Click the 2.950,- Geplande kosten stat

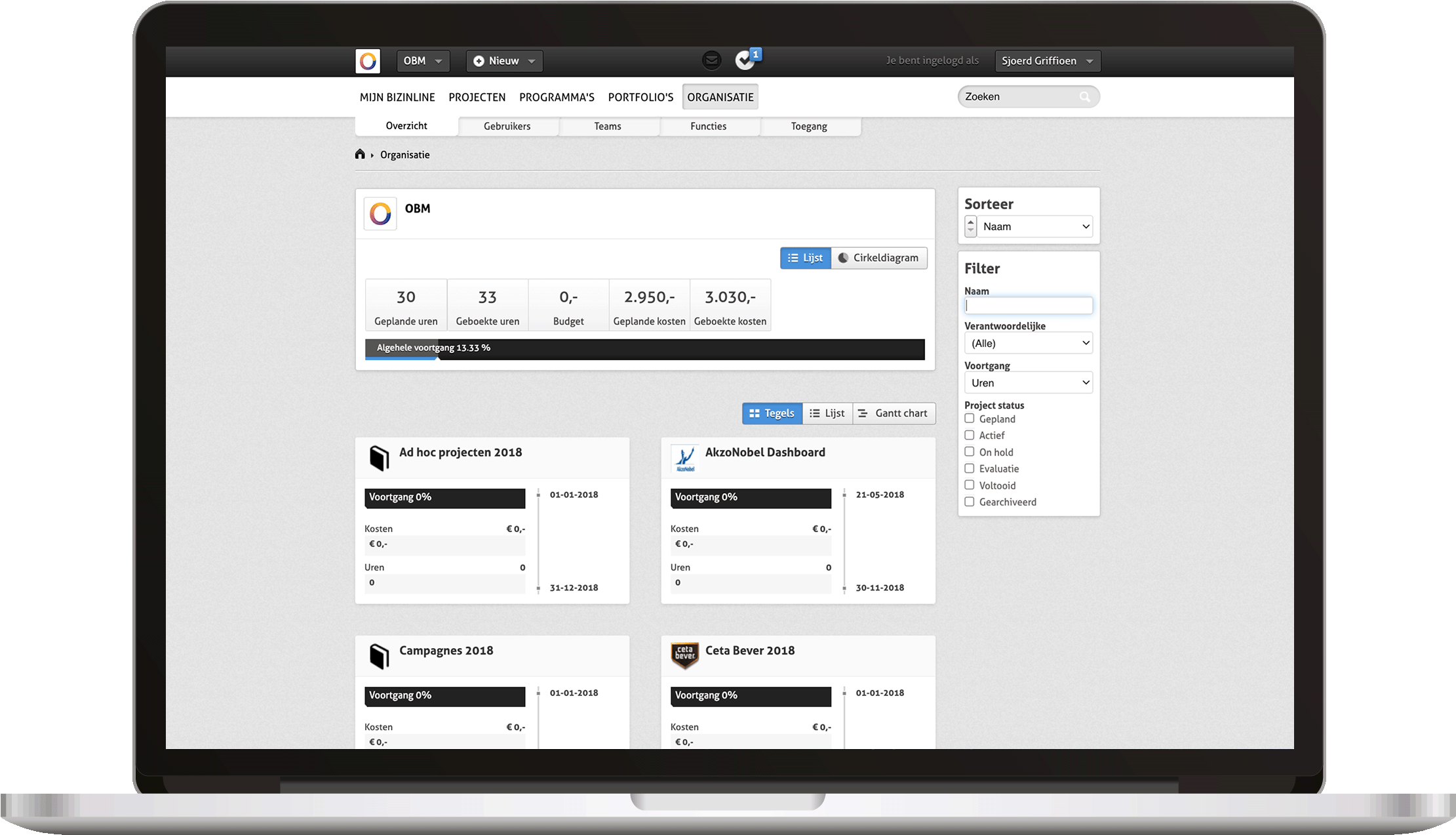pos(649,306)
